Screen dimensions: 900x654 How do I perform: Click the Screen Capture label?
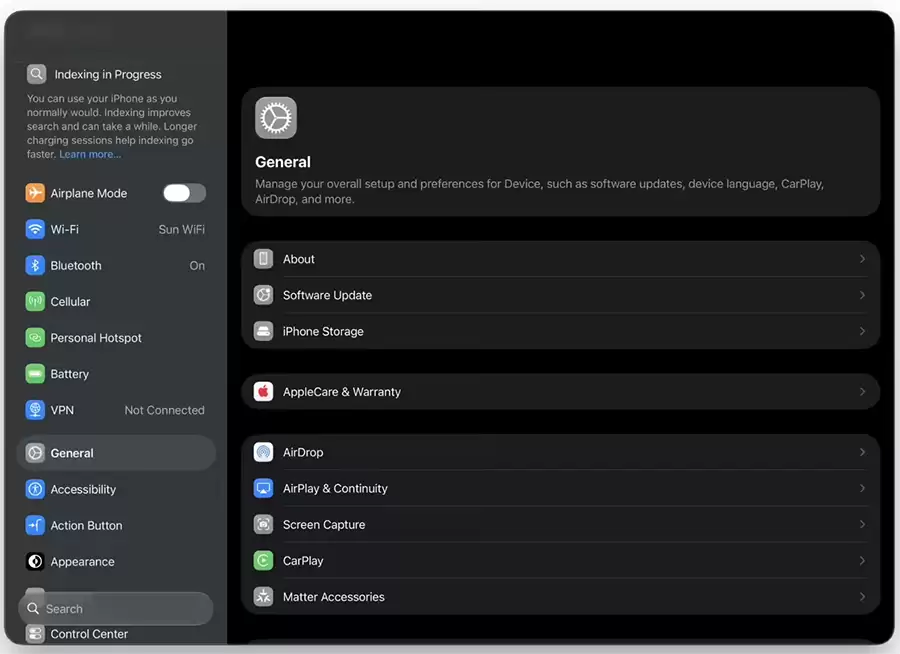click(324, 525)
